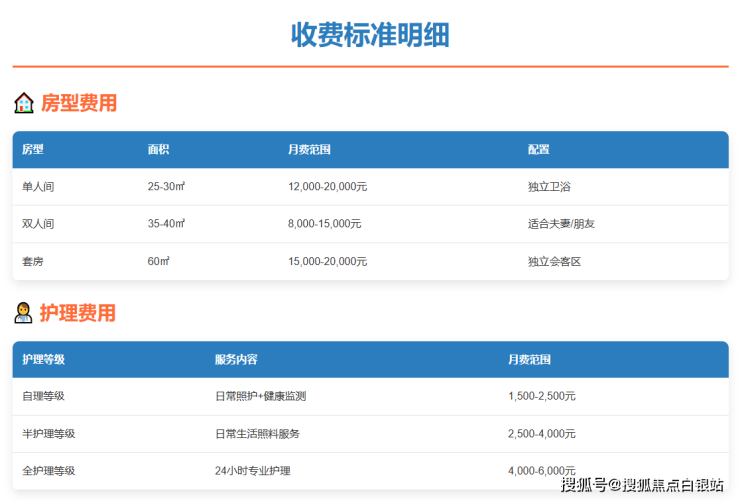The image size is (740, 501).
Task: Click the 配置 column header
Action: (539, 150)
